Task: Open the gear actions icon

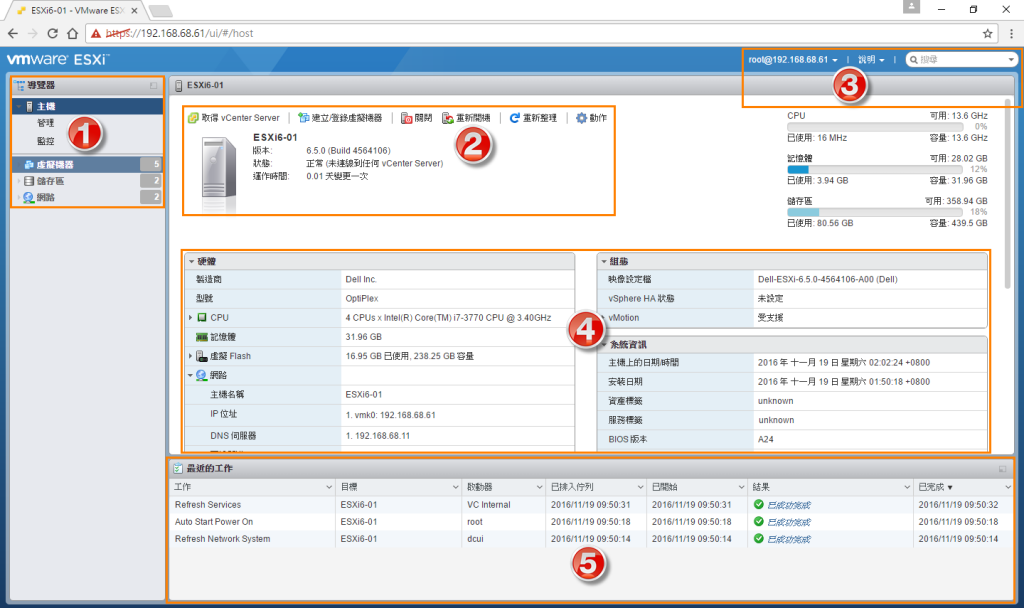Action: (581, 118)
